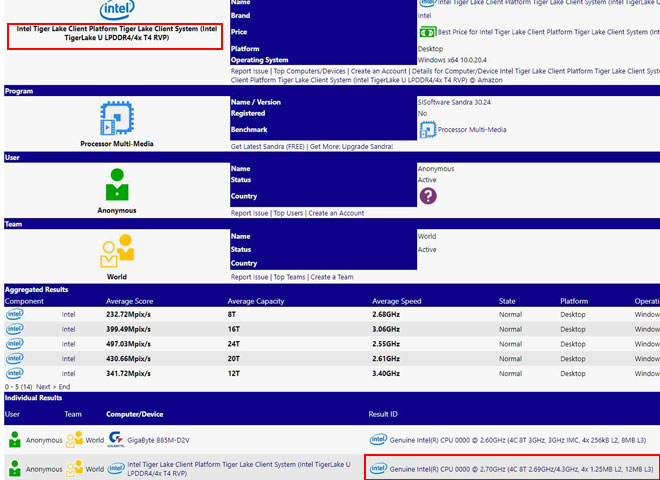Click the Average Speed column header
This screenshot has height=480, width=660.
tap(397, 301)
